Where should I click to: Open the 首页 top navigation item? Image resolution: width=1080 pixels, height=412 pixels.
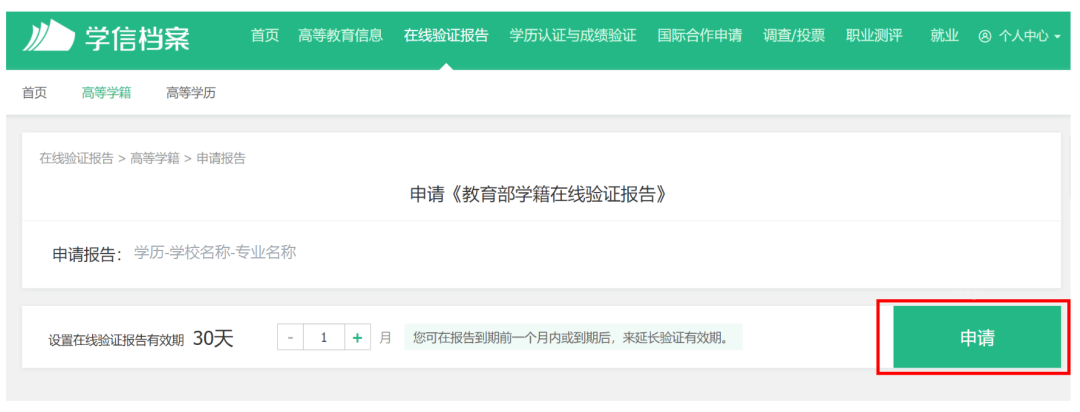(264, 35)
